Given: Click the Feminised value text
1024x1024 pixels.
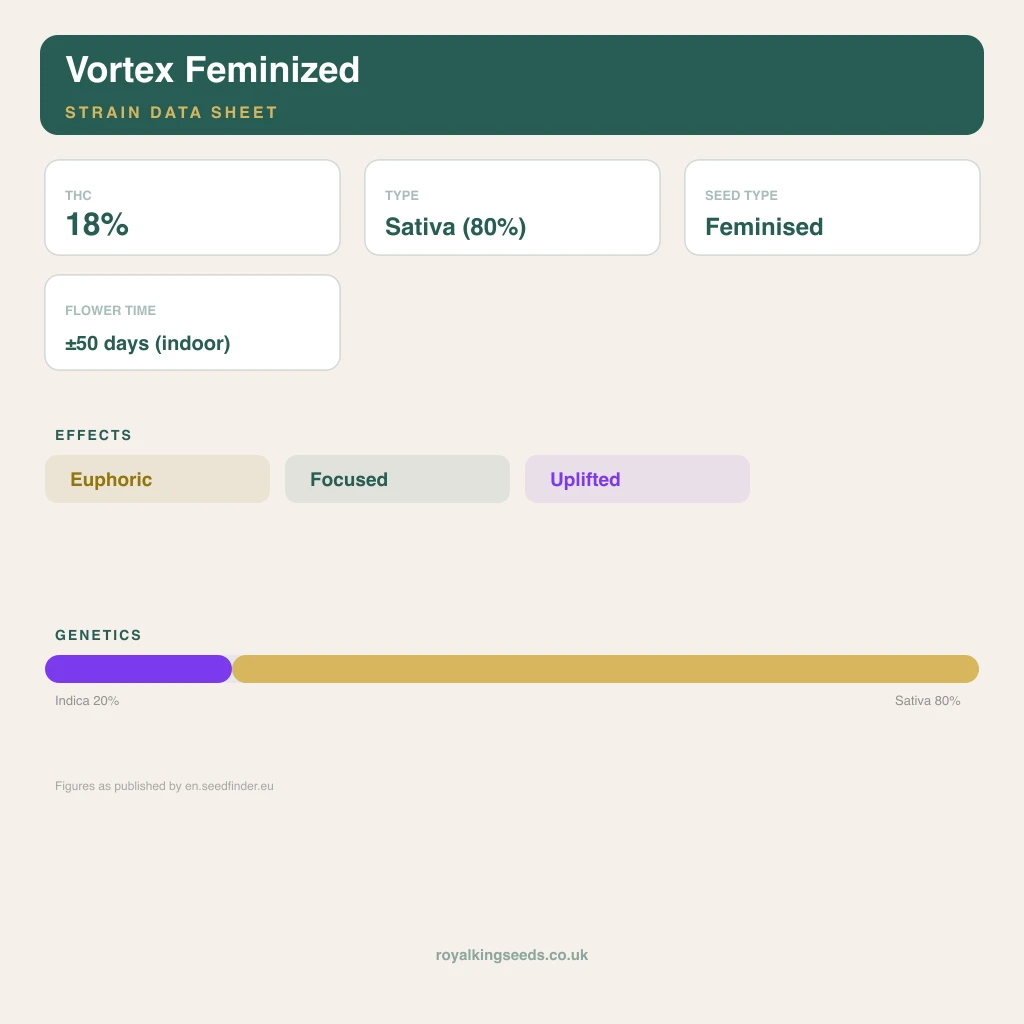Looking at the screenshot, I should pyautogui.click(x=764, y=227).
